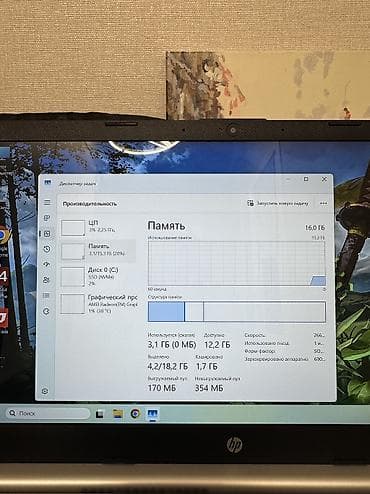Select the Графический процессор performance item
Screen dimensions: 370x494
pyautogui.click(x=98, y=304)
